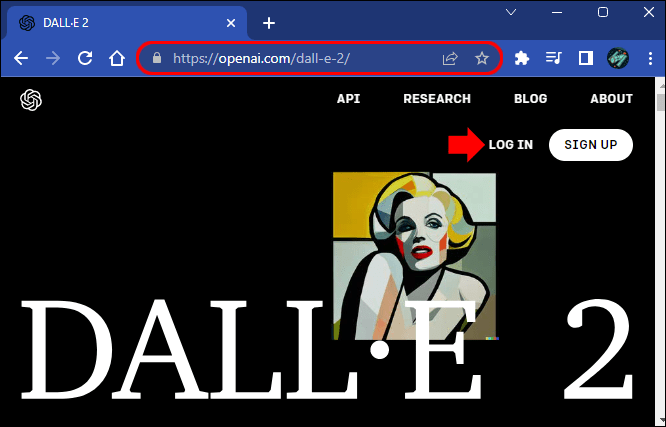The height and width of the screenshot is (427, 666).
Task: Open the BLOG menu item
Action: pyautogui.click(x=531, y=99)
